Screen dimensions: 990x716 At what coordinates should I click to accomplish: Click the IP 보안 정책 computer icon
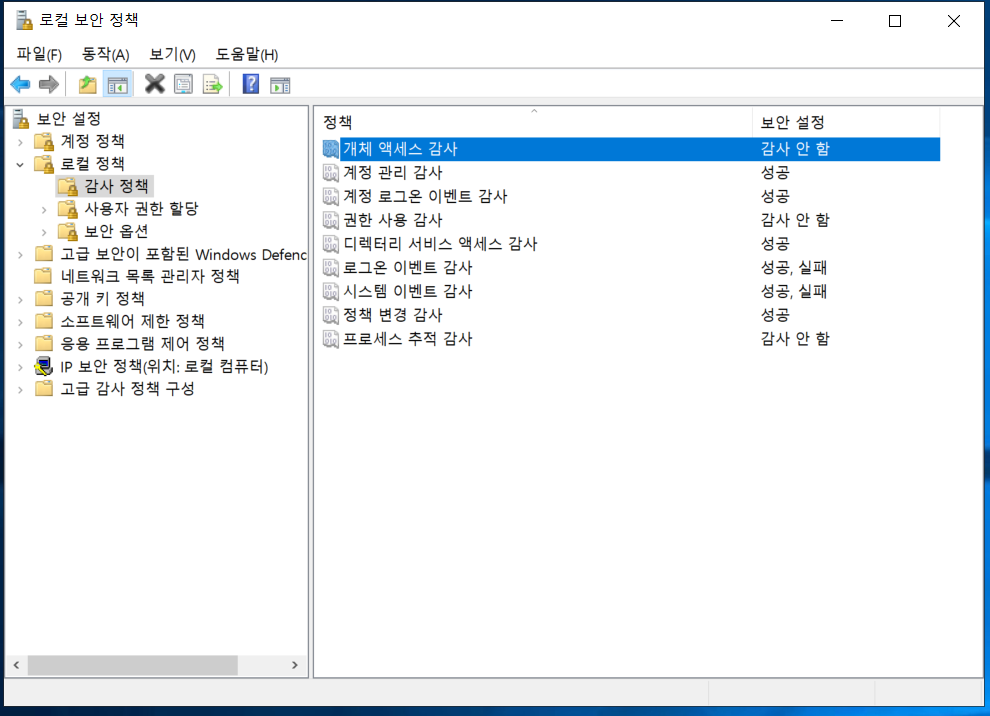click(x=44, y=366)
